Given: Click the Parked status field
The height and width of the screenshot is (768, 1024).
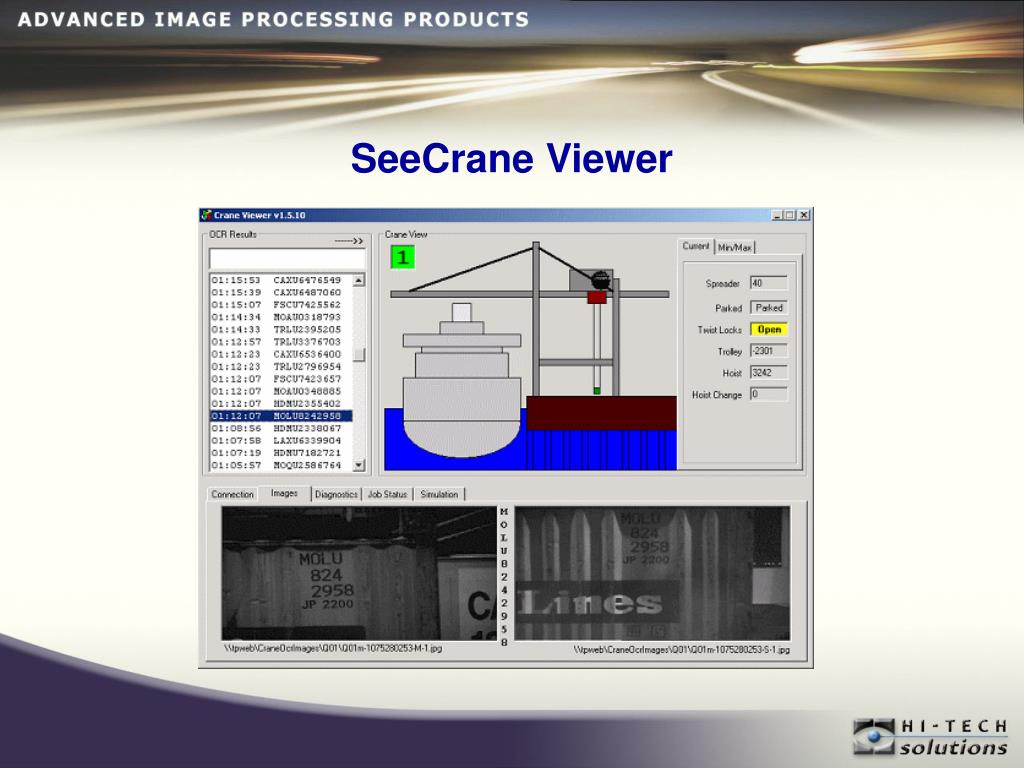Looking at the screenshot, I should (x=769, y=308).
